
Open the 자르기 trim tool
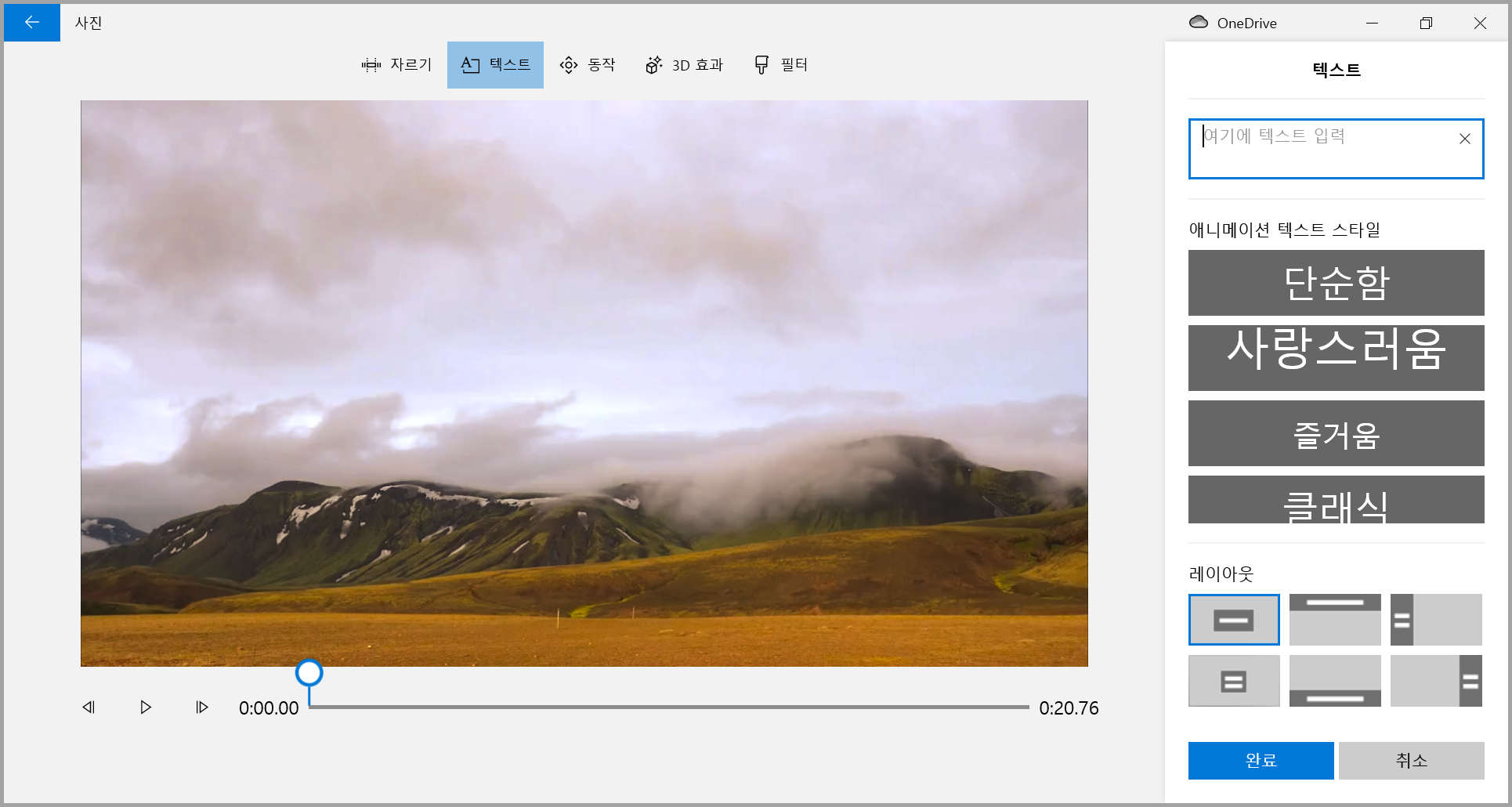[396, 65]
